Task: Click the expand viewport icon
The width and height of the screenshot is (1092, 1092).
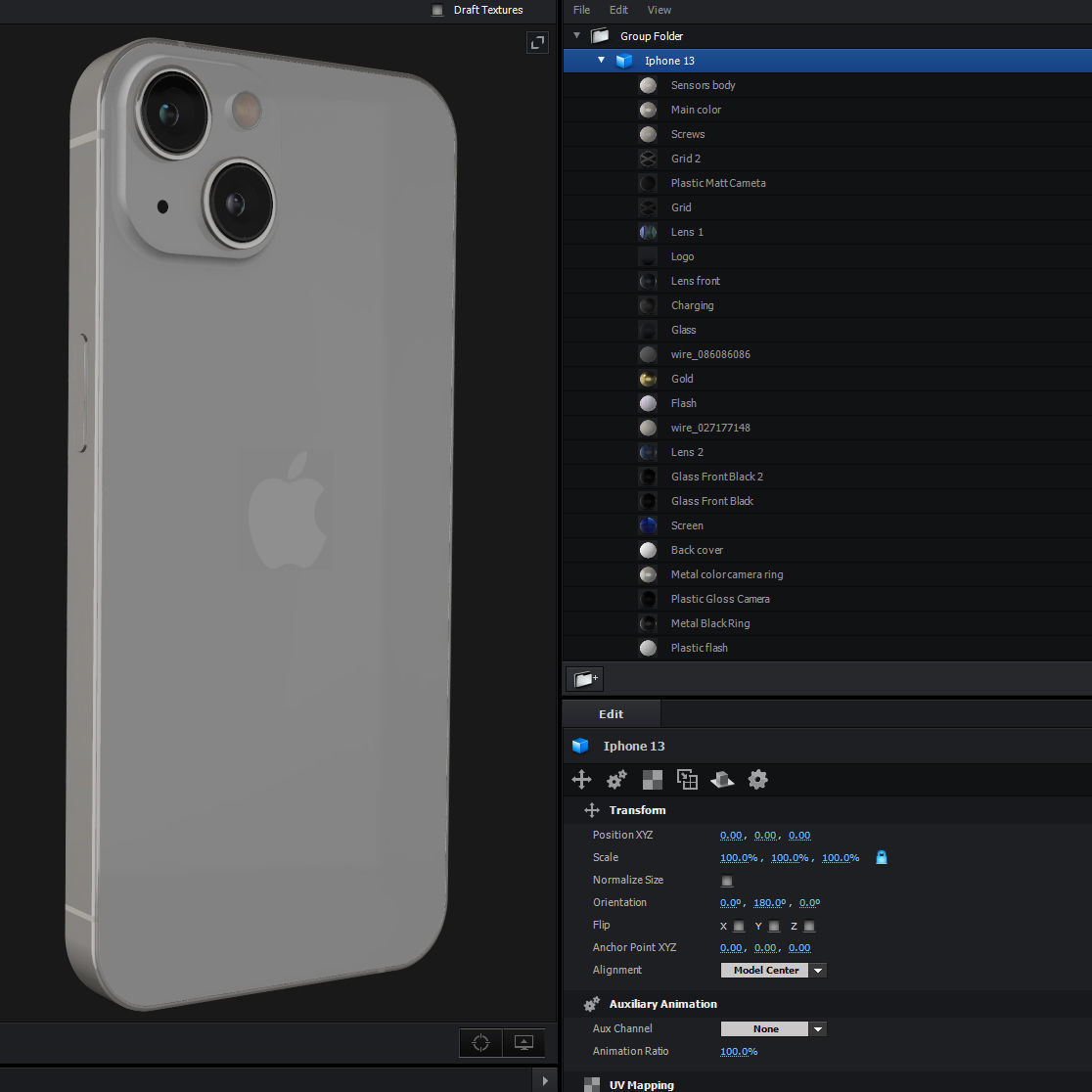Action: tap(537, 43)
